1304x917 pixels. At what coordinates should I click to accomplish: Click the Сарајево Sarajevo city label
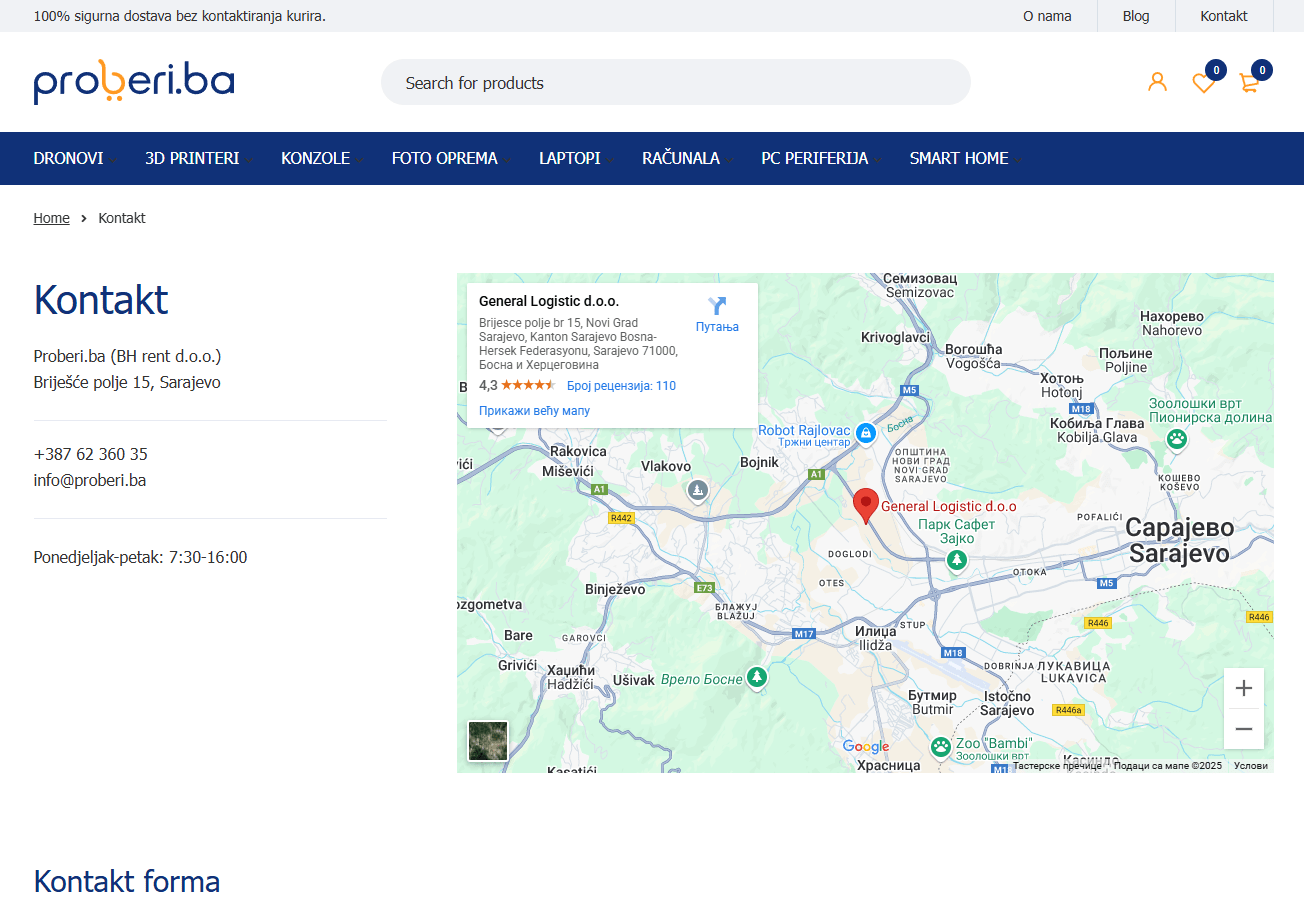1179,540
